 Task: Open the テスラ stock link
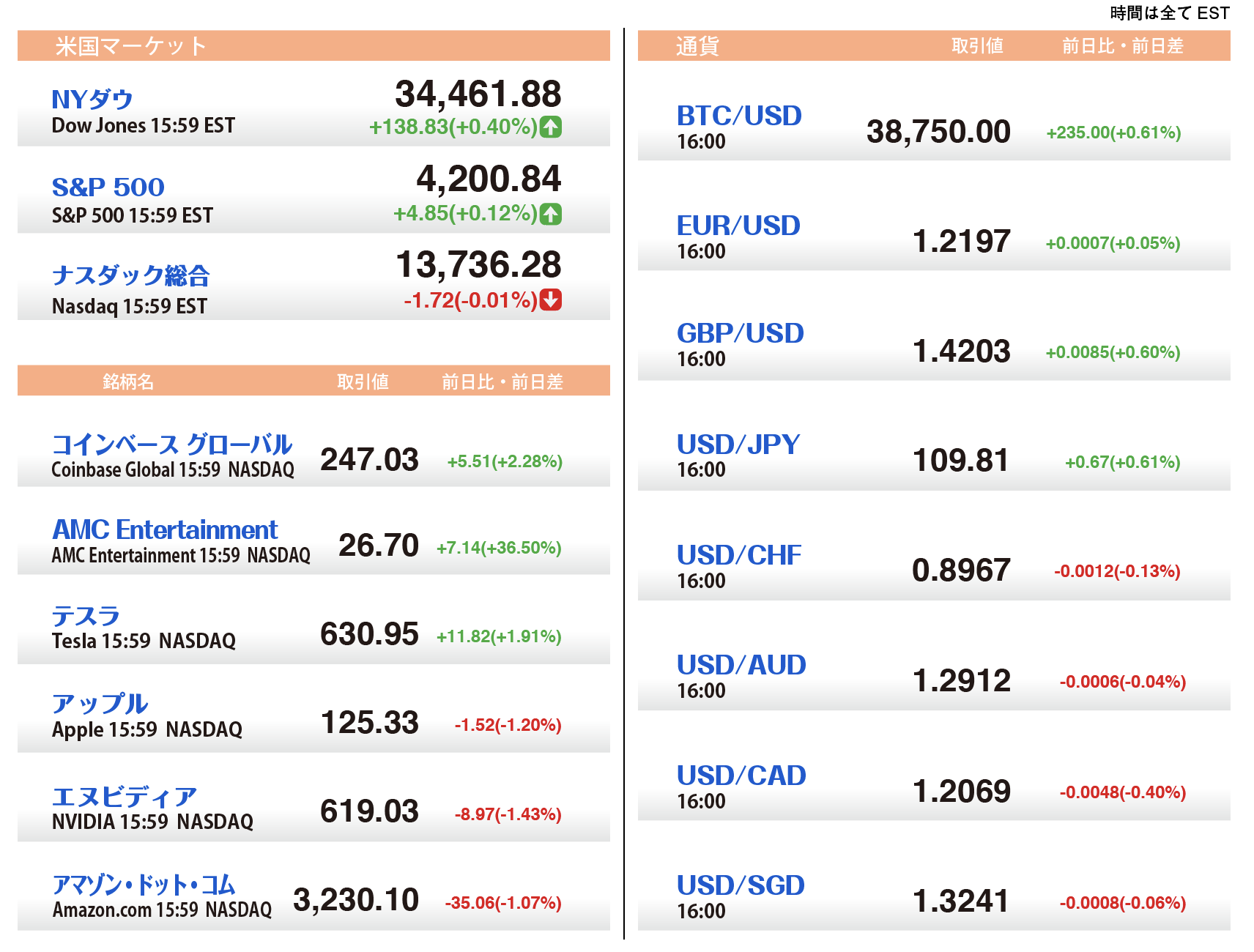click(x=86, y=616)
